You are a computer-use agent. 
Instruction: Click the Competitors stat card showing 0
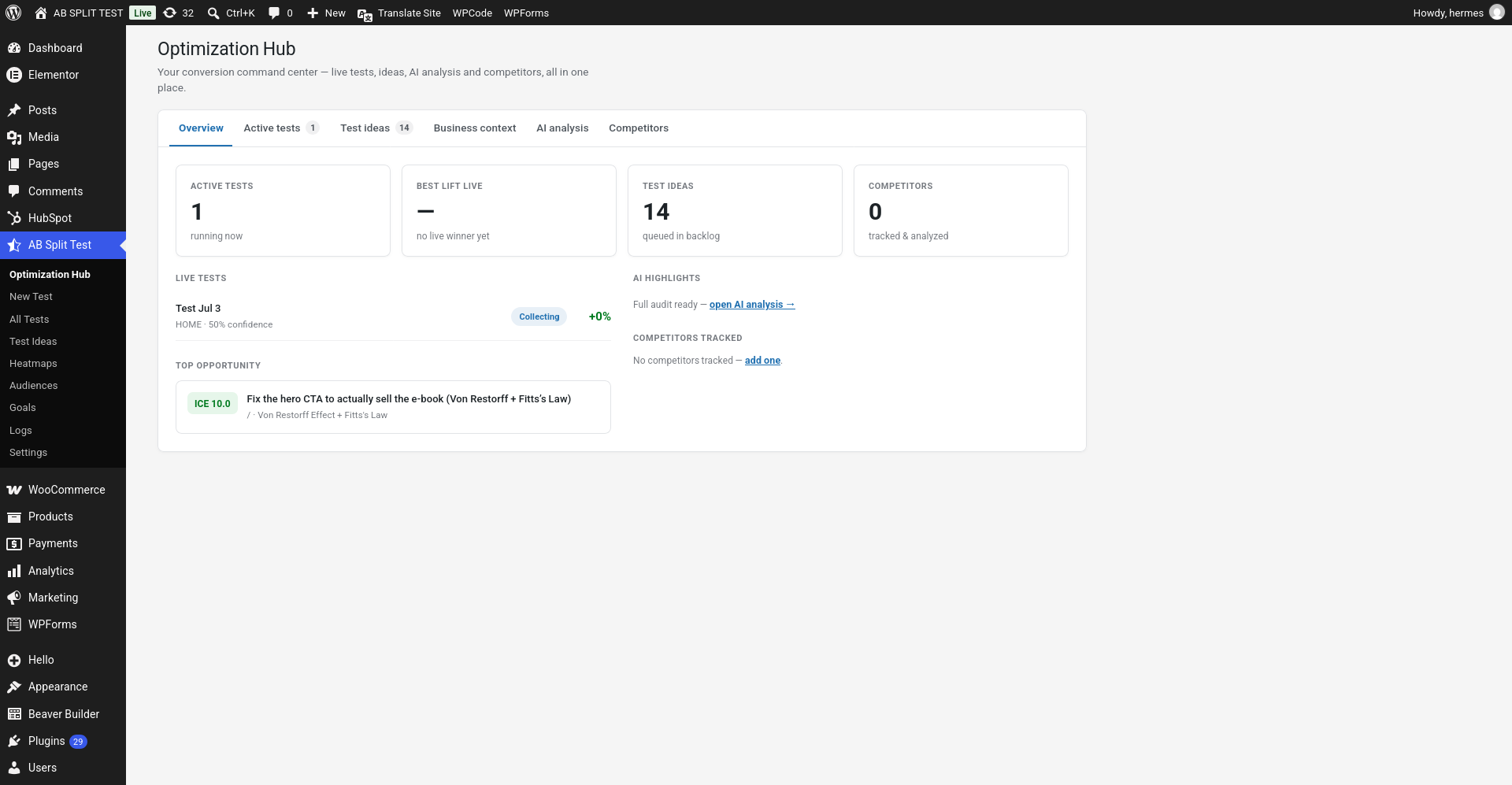[961, 210]
